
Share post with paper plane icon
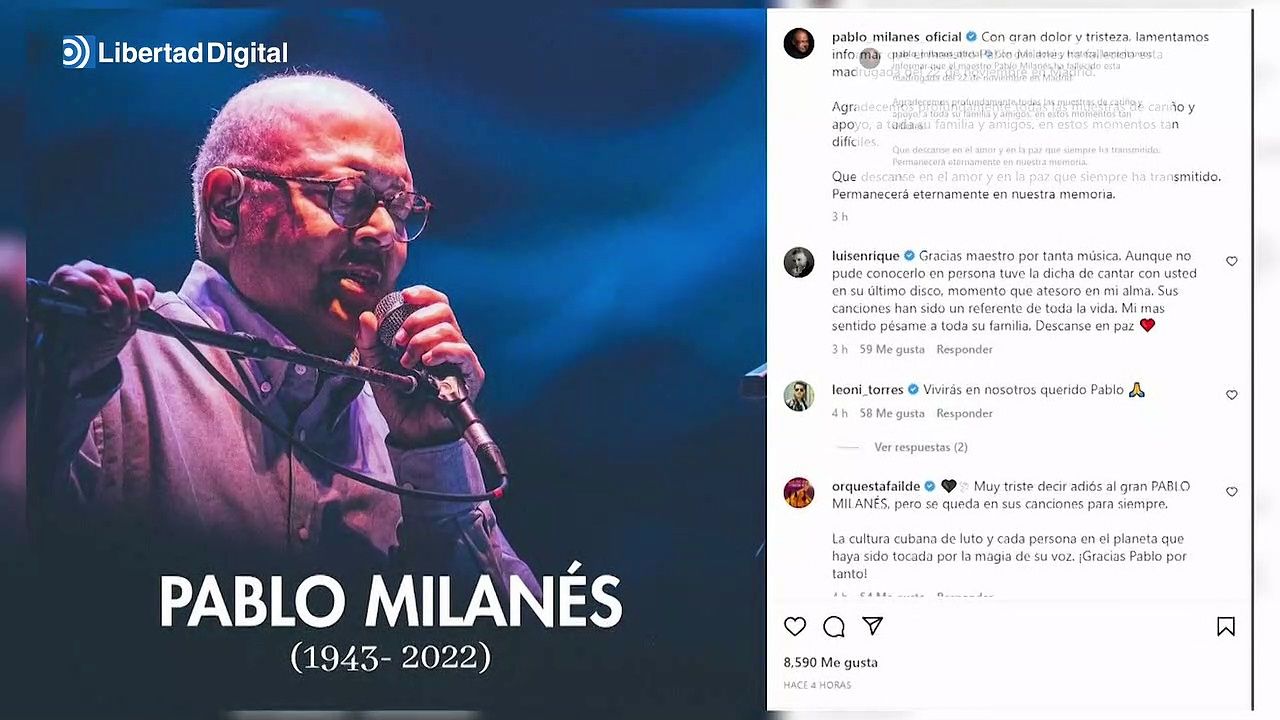click(x=873, y=626)
